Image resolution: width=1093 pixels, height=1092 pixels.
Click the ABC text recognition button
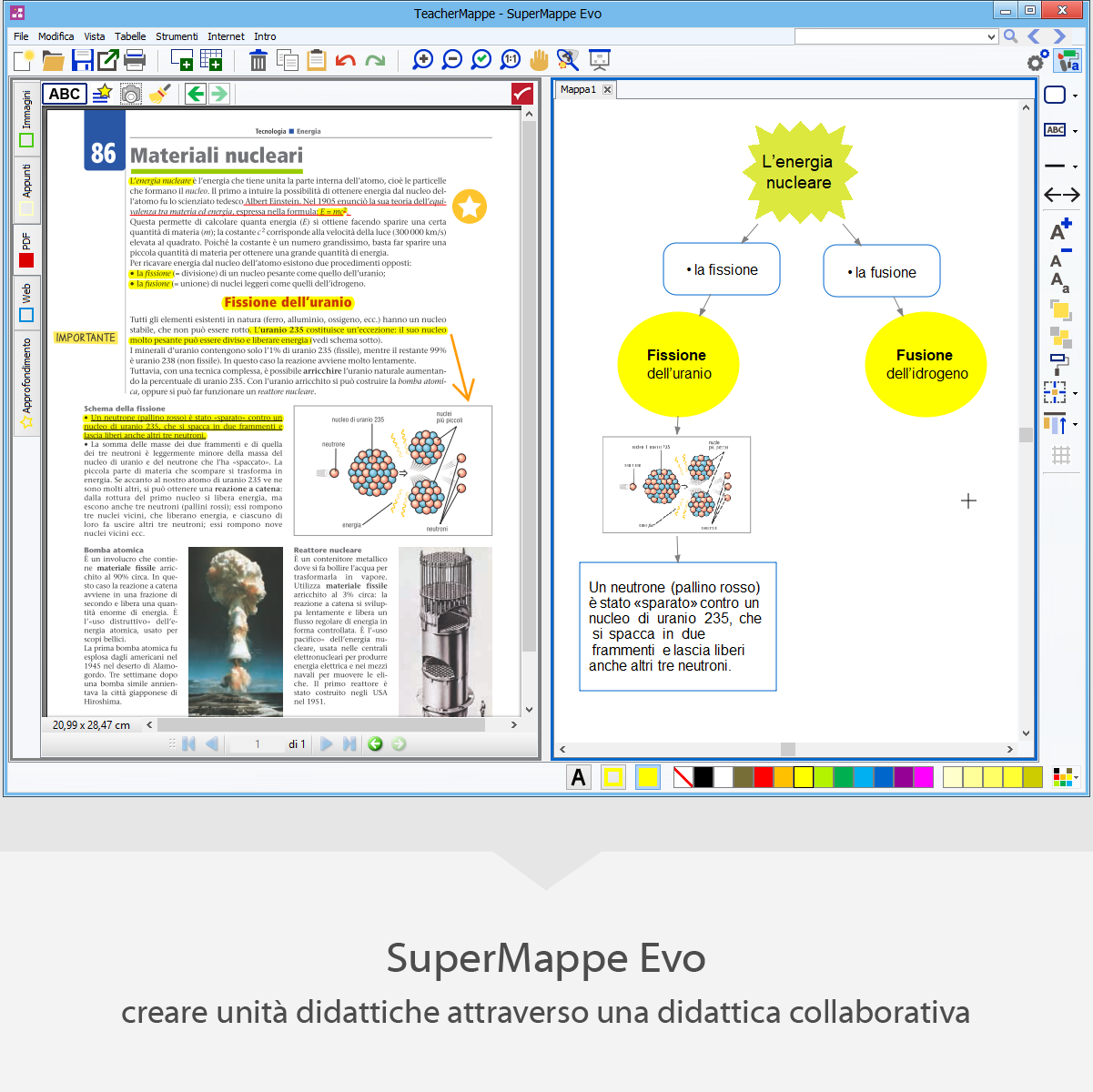(65, 94)
